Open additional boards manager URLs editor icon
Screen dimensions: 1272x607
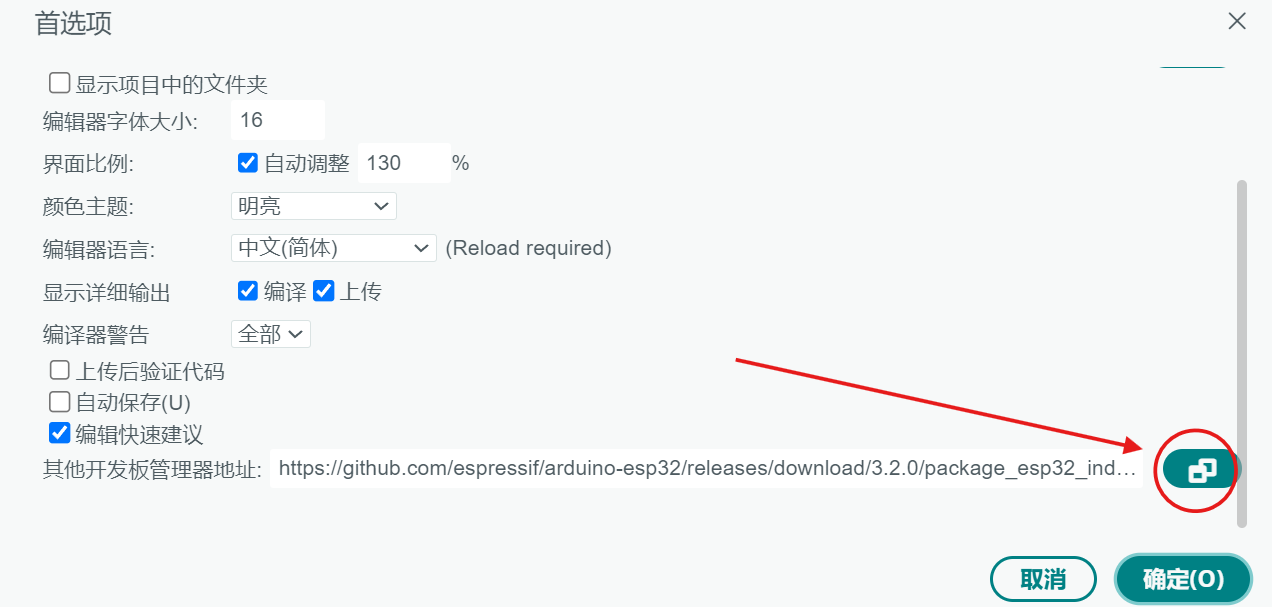click(x=1201, y=470)
